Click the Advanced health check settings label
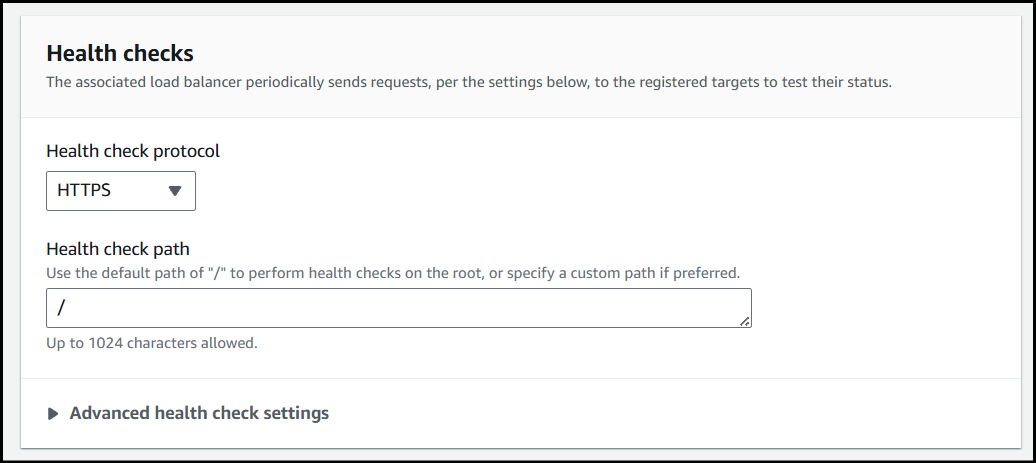This screenshot has width=1036, height=463. pos(199,413)
